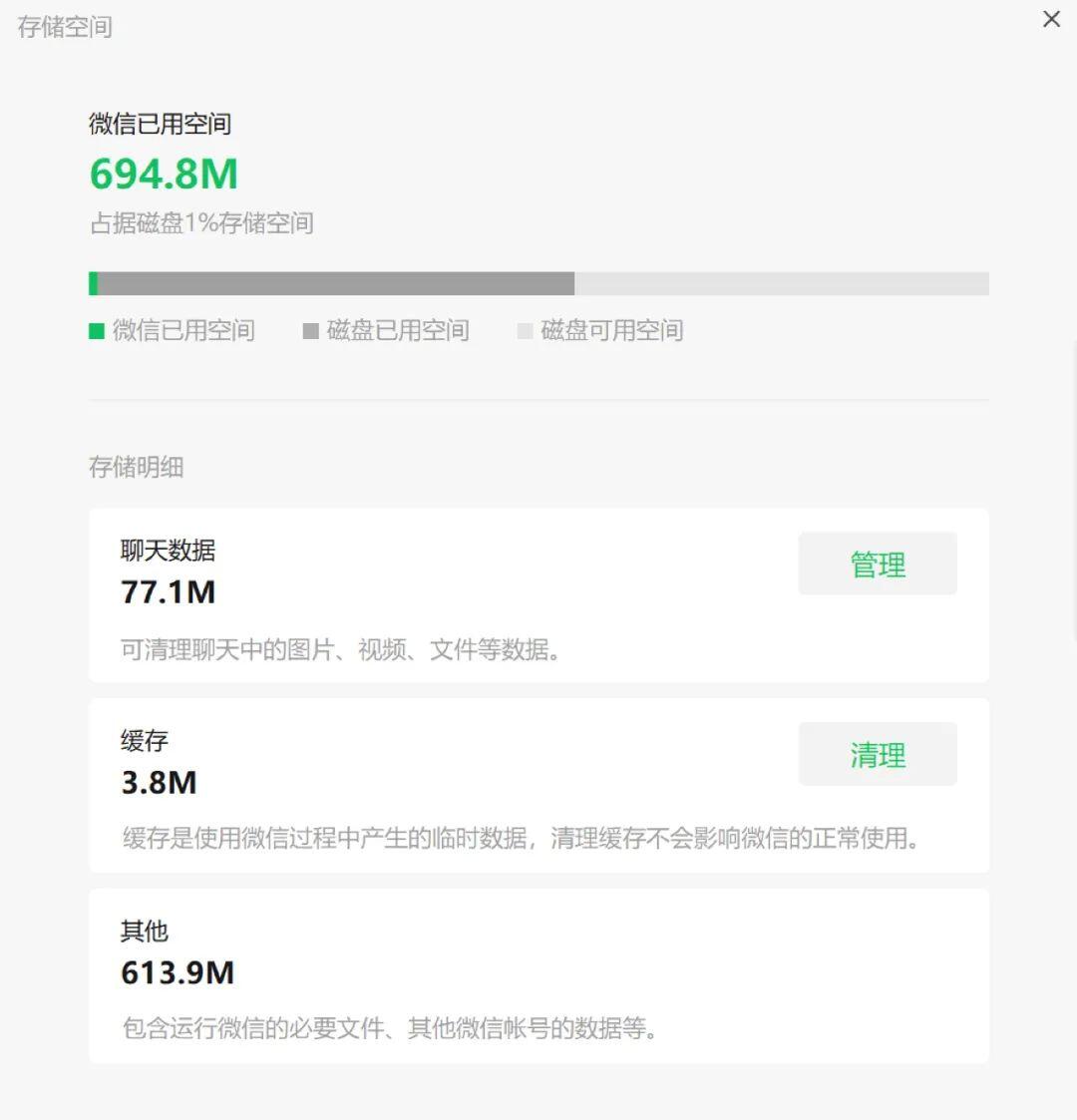Click the 77.1M chat data size
This screenshot has width=1077, height=1120.
pyautogui.click(x=168, y=592)
